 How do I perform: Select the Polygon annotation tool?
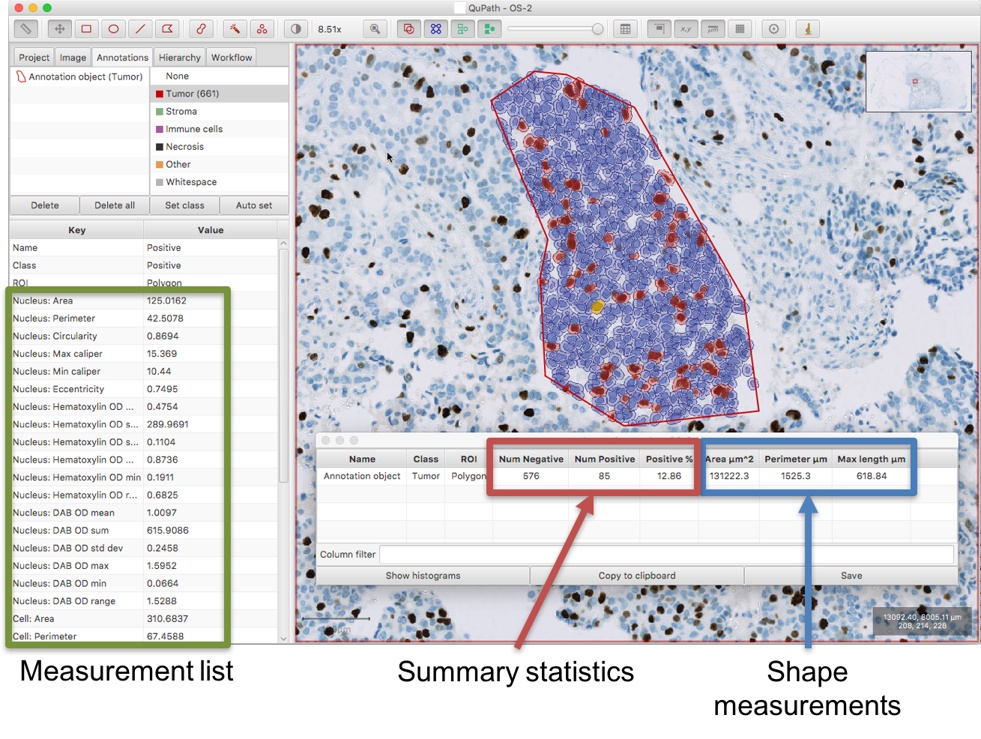point(167,29)
